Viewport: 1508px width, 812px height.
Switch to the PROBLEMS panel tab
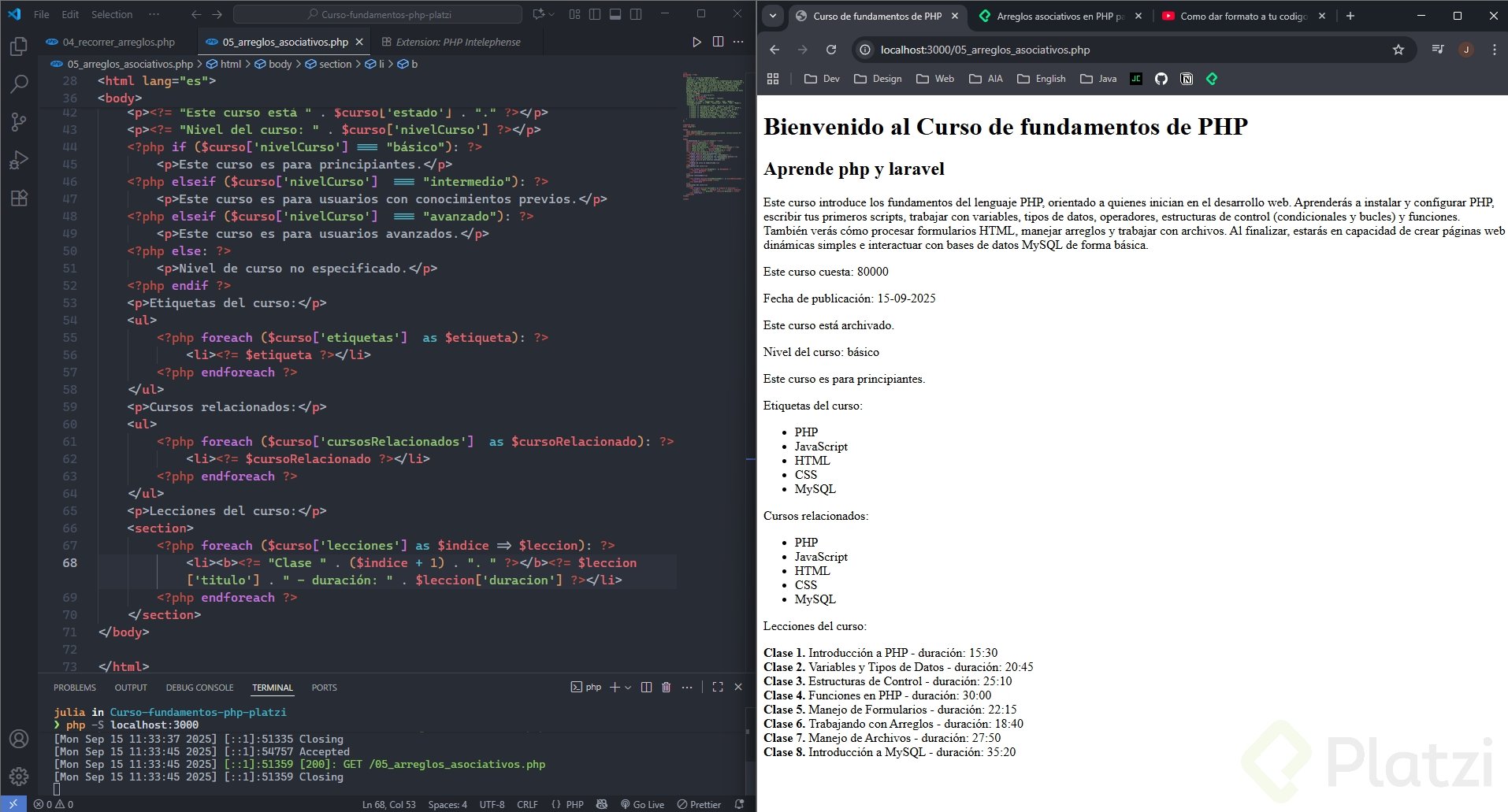75,688
